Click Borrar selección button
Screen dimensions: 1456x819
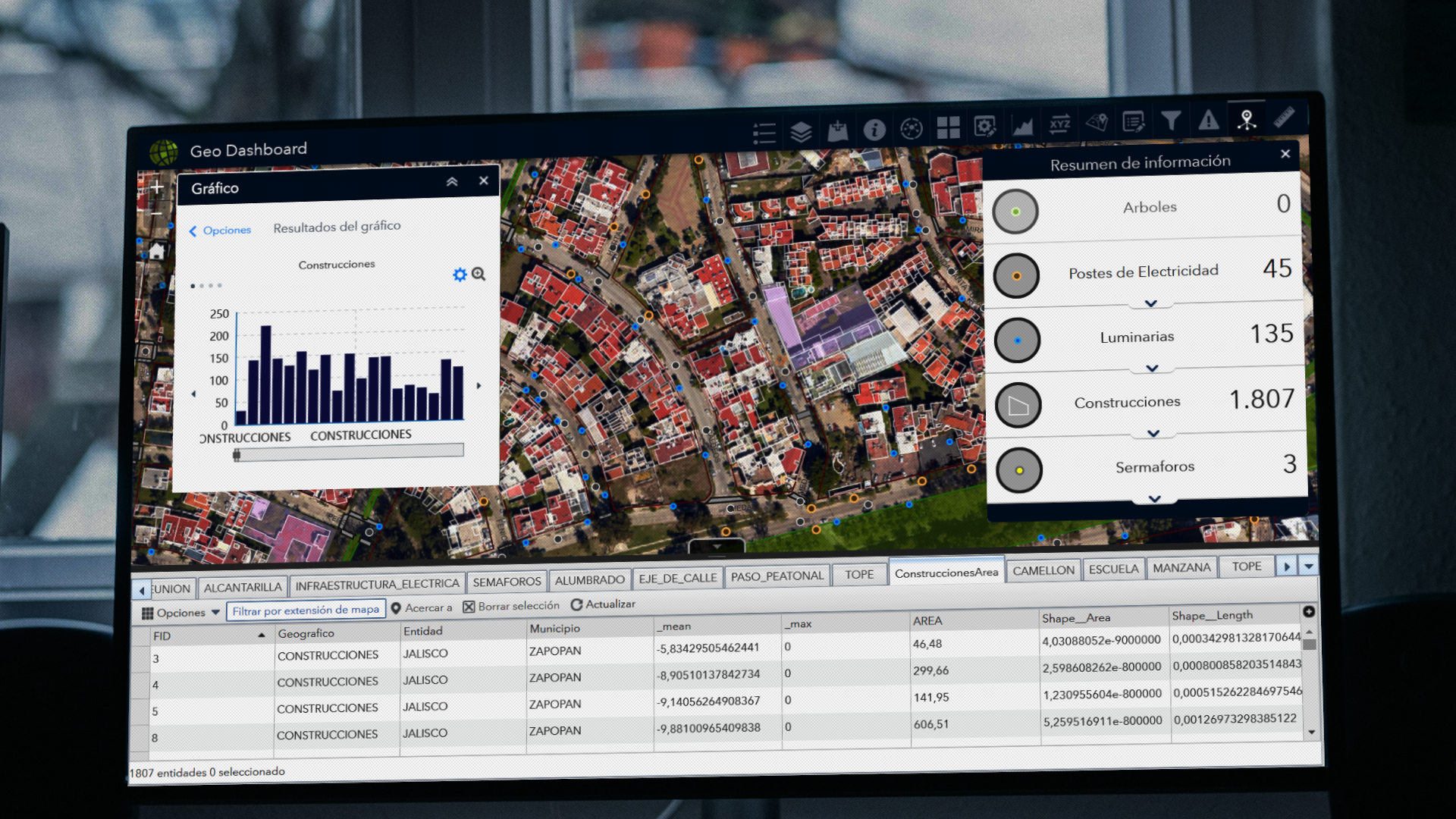click(x=511, y=606)
